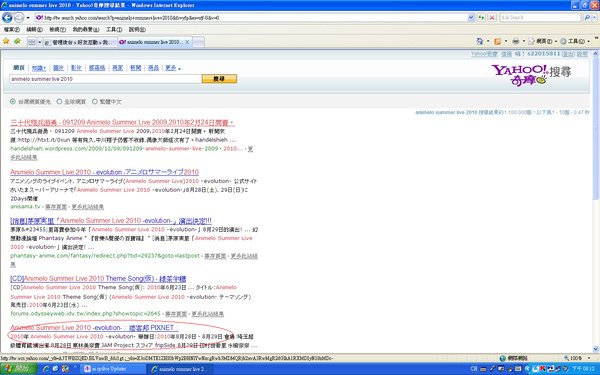Open the 我的最愛 (Favorites) menu
Screen dimensions: 600x375
point(86,29)
